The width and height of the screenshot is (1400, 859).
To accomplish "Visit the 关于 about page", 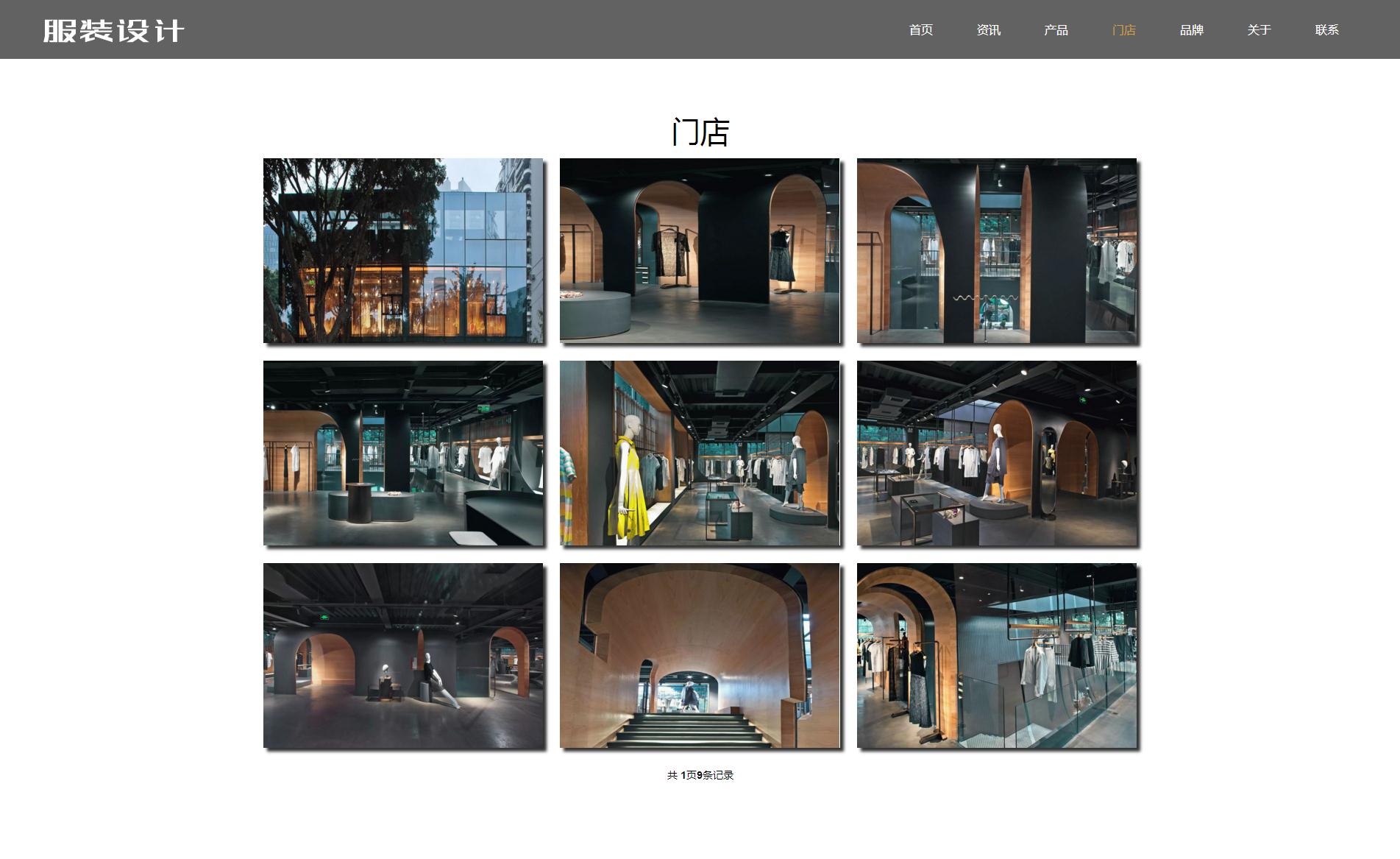I will tap(1259, 30).
